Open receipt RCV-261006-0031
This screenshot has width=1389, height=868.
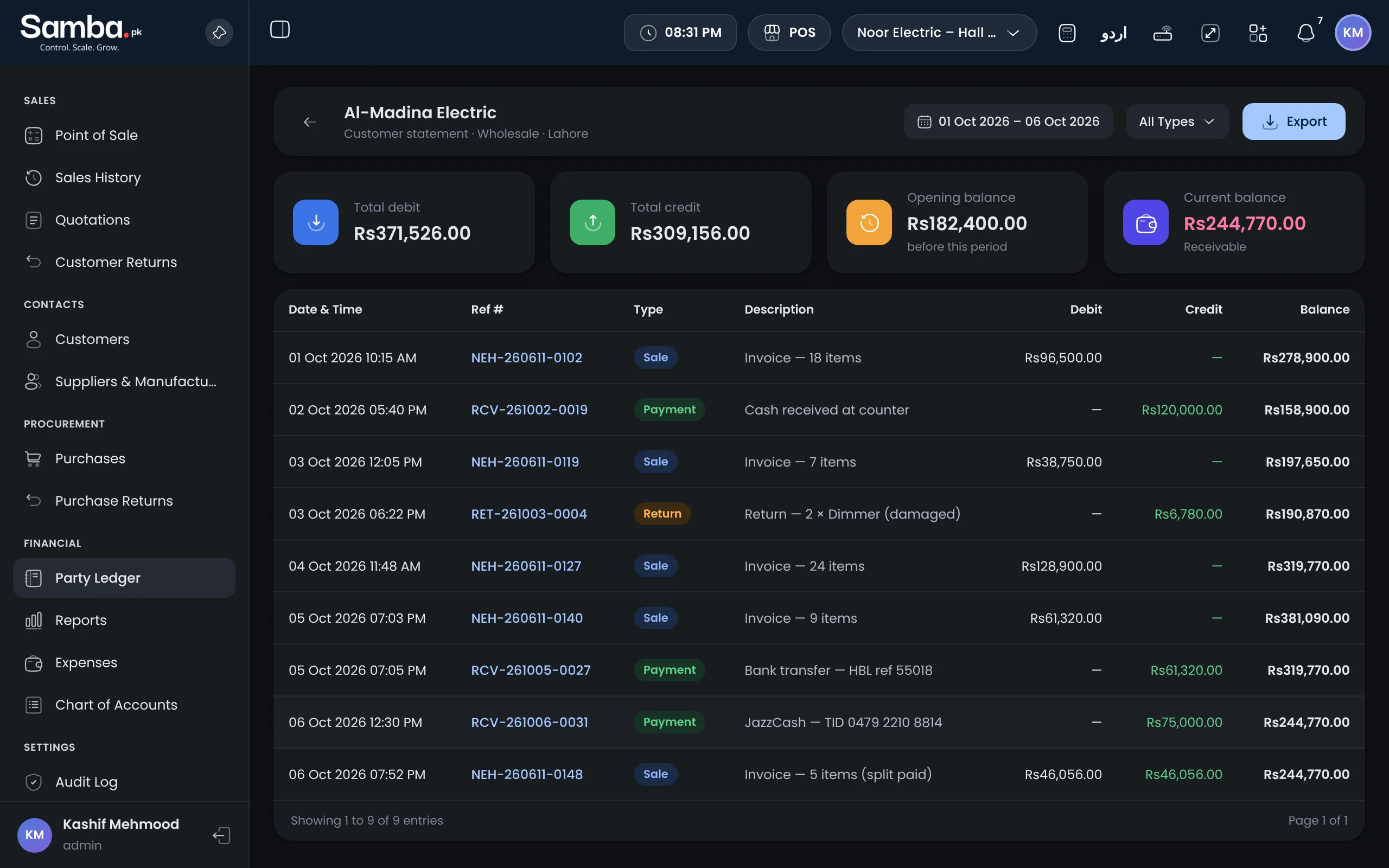(529, 722)
